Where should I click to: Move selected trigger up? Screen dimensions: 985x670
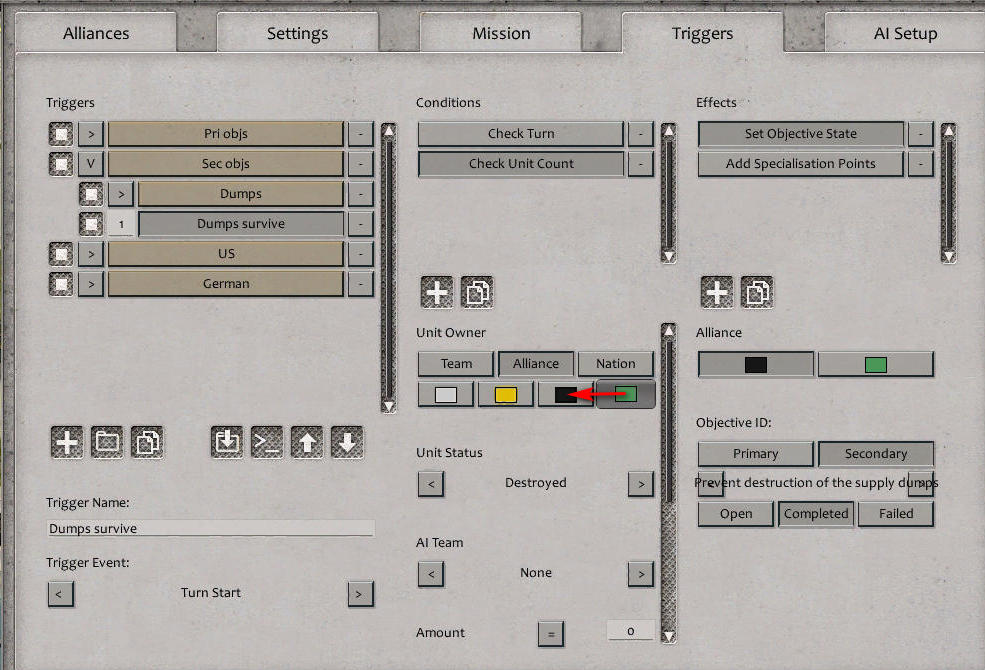point(307,442)
